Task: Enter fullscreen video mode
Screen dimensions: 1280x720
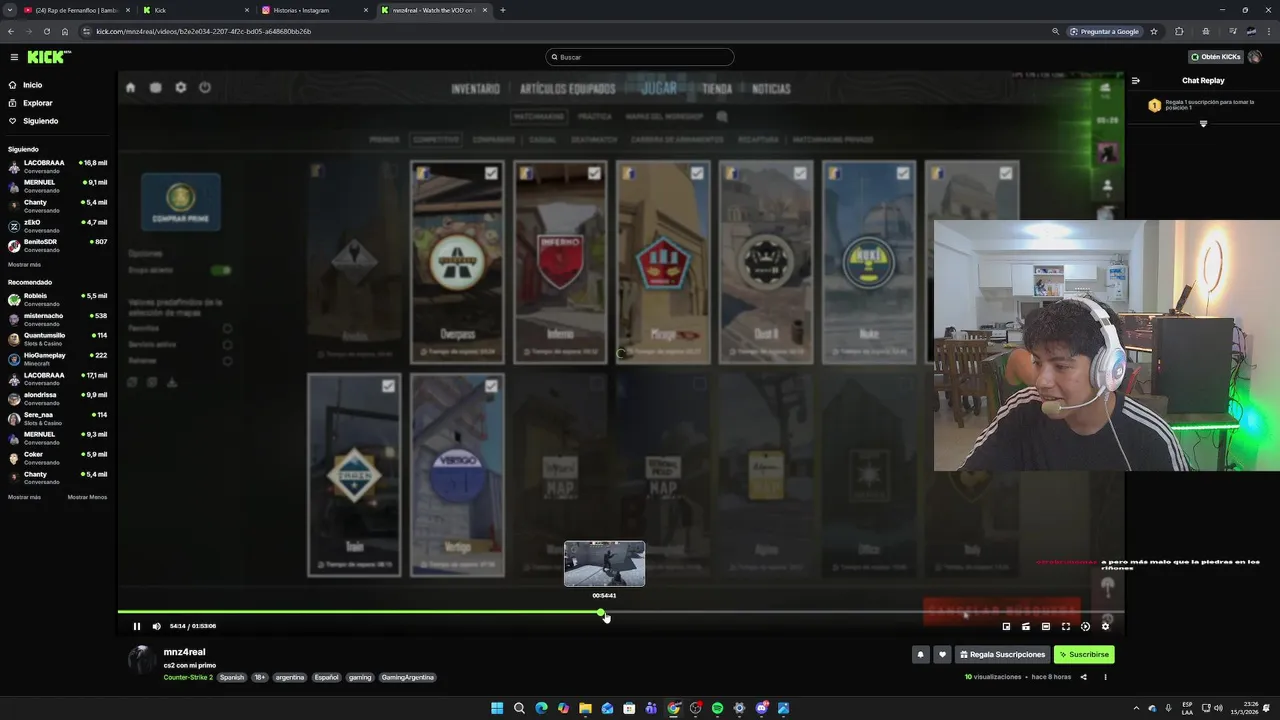Action: coord(1066,626)
